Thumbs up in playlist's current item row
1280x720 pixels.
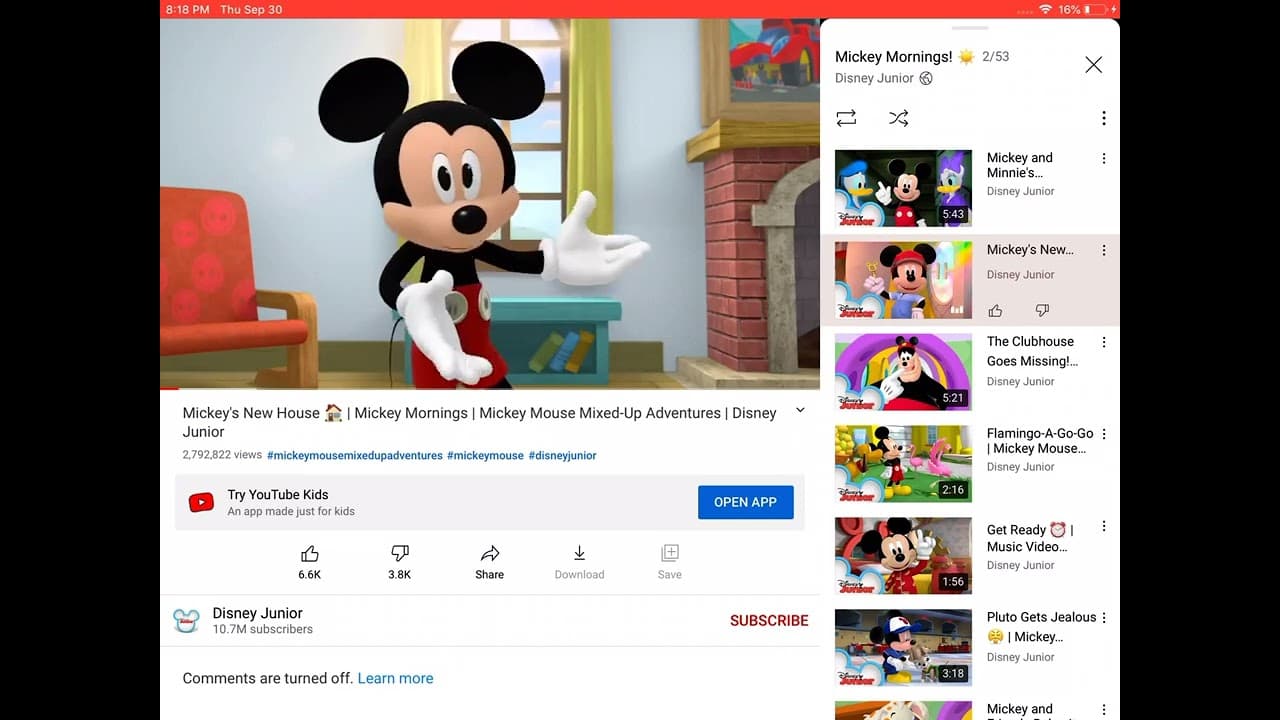pos(995,311)
